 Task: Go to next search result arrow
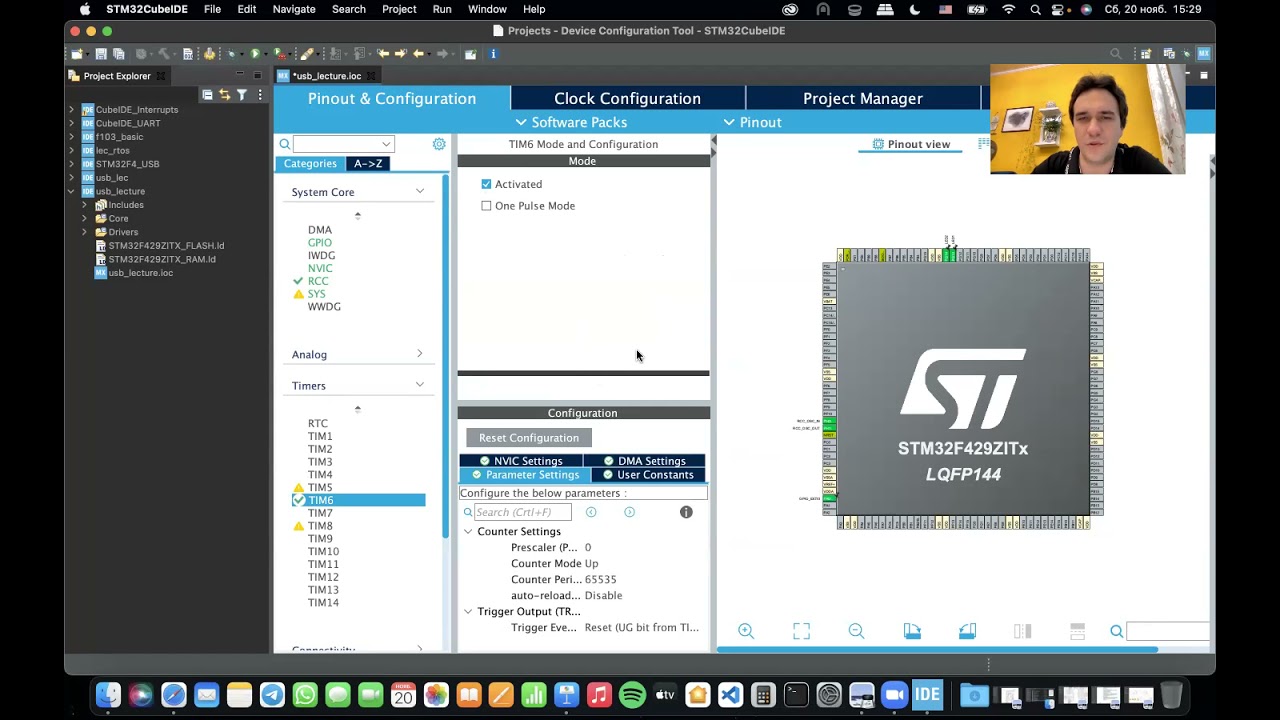(x=629, y=512)
